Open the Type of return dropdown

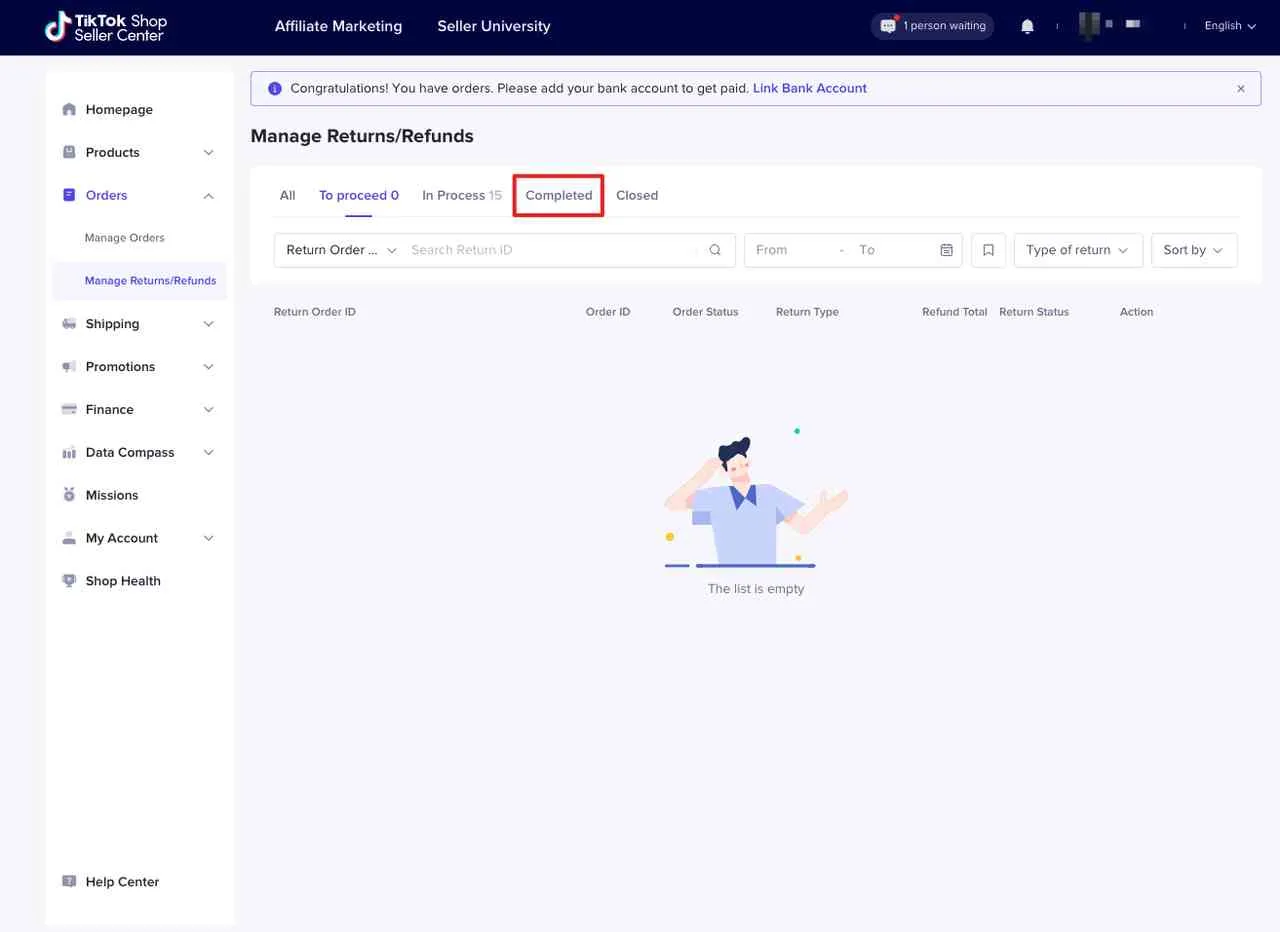click(1077, 250)
